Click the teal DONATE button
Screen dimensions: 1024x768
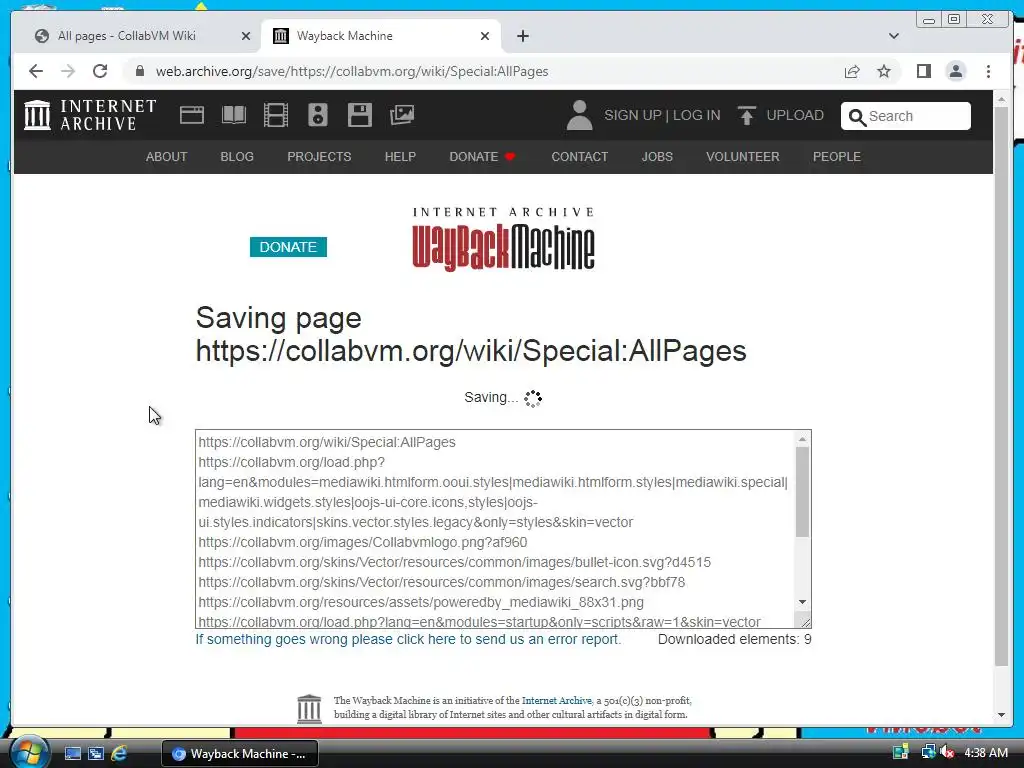click(x=288, y=247)
